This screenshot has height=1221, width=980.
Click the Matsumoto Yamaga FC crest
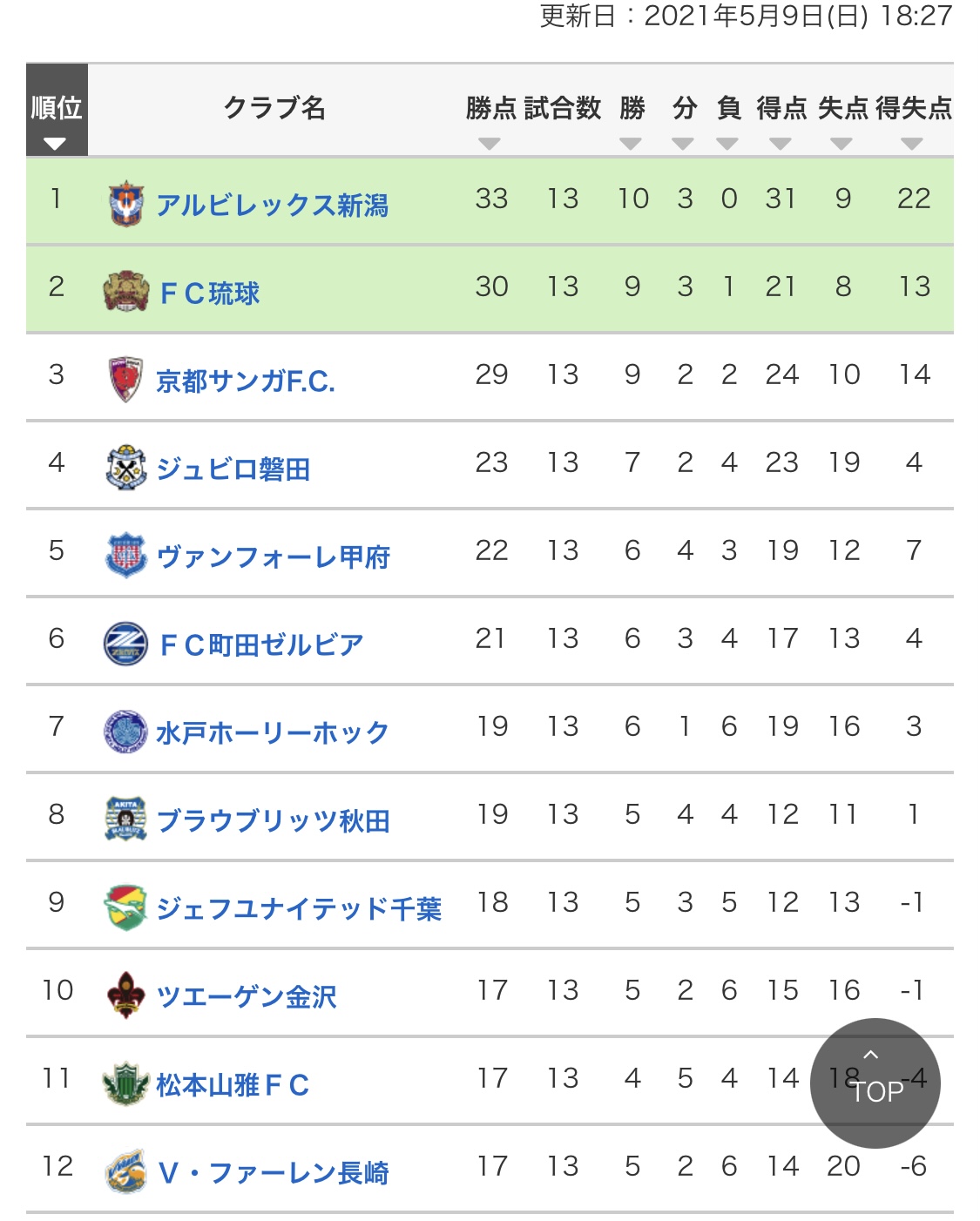(x=126, y=1083)
